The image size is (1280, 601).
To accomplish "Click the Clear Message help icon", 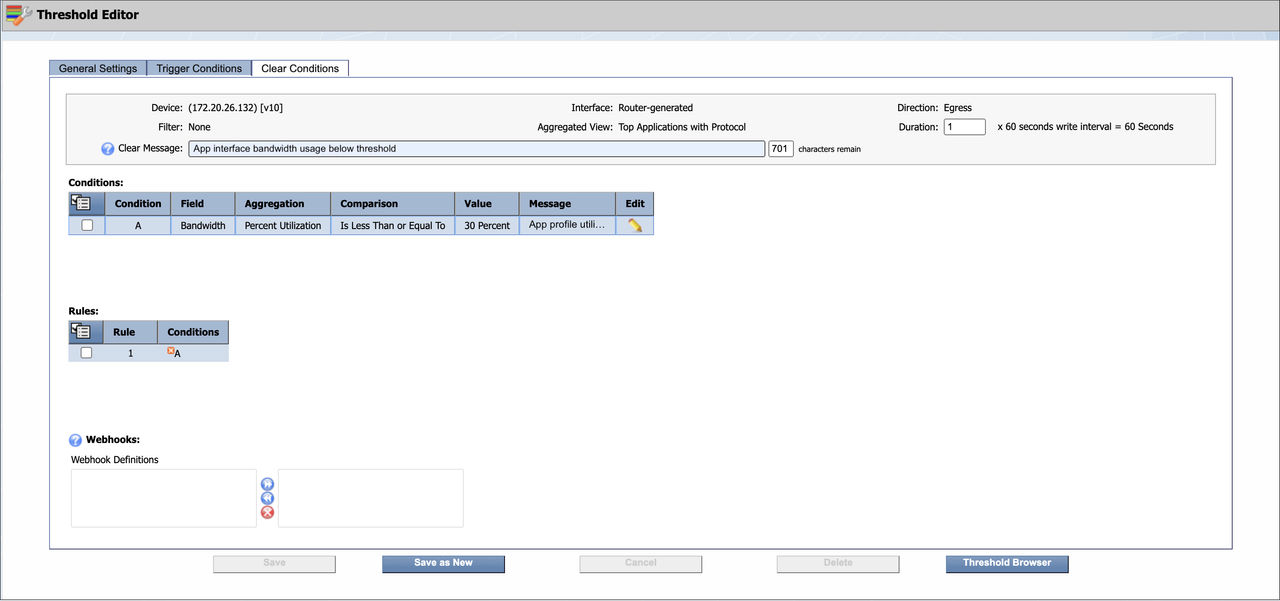I will coord(108,149).
